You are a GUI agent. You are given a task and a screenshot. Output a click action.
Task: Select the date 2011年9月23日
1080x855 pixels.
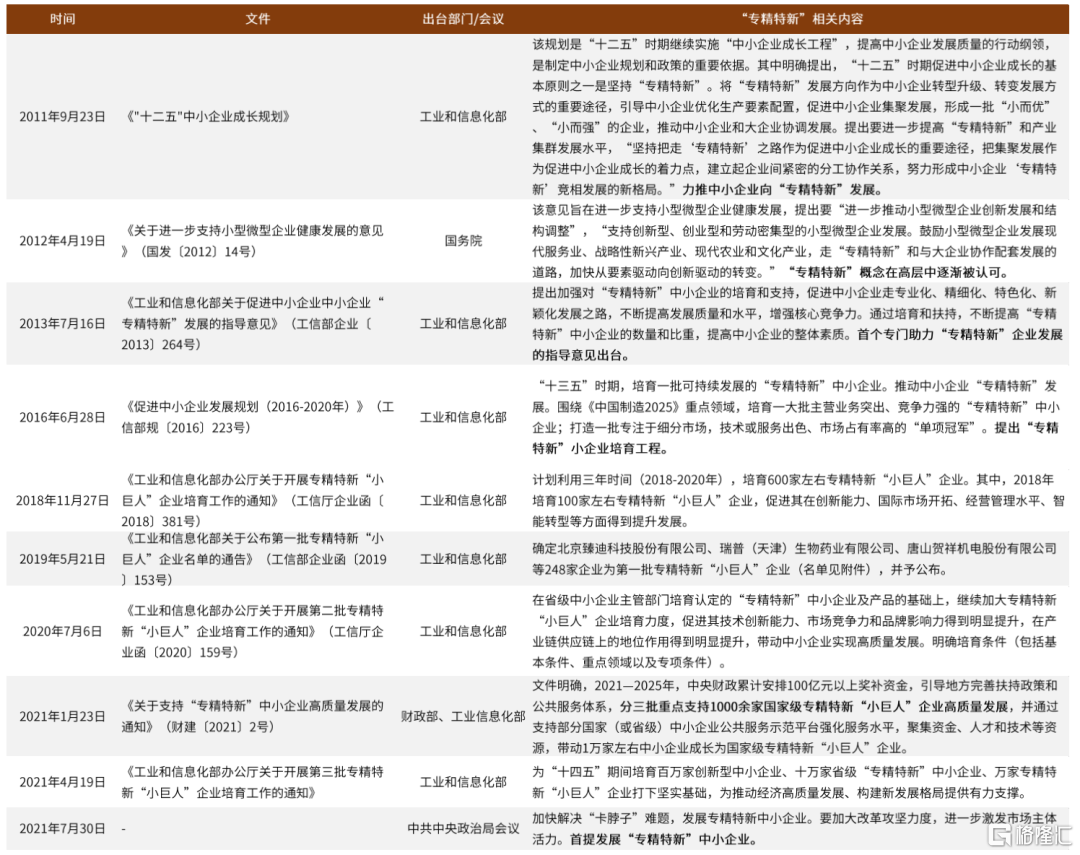(62, 117)
